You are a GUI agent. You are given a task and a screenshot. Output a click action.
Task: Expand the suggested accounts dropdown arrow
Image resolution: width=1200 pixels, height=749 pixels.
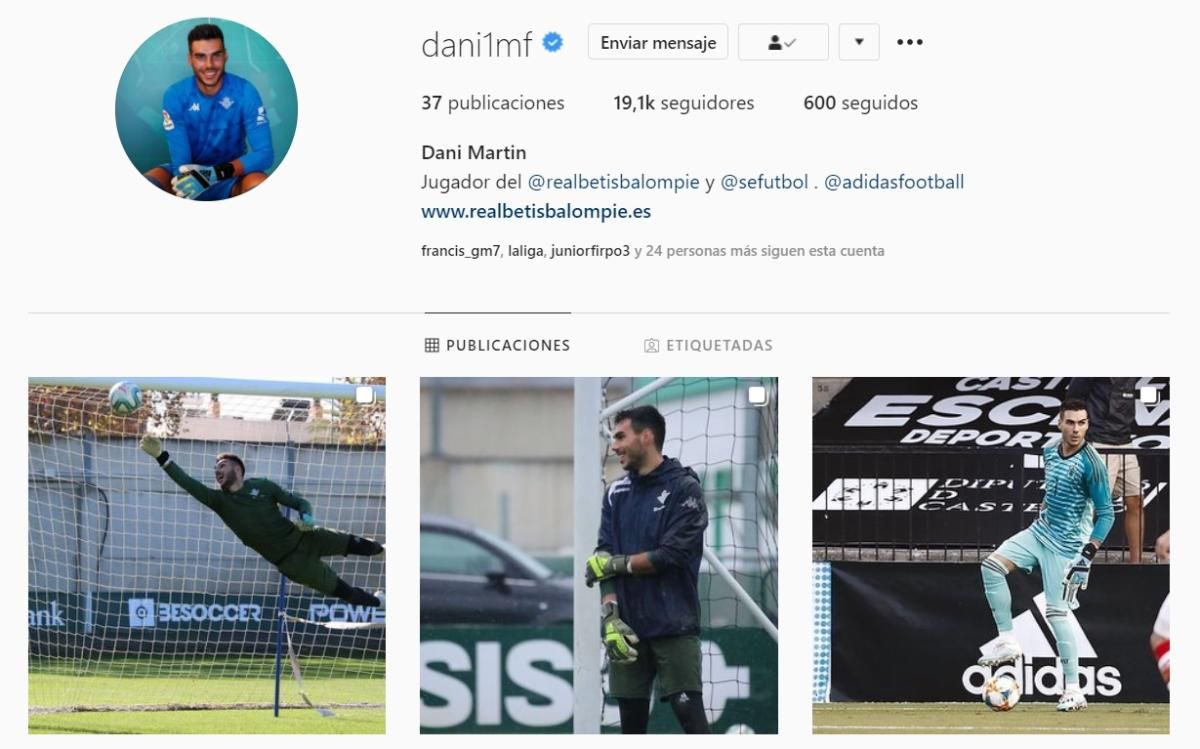click(x=859, y=42)
